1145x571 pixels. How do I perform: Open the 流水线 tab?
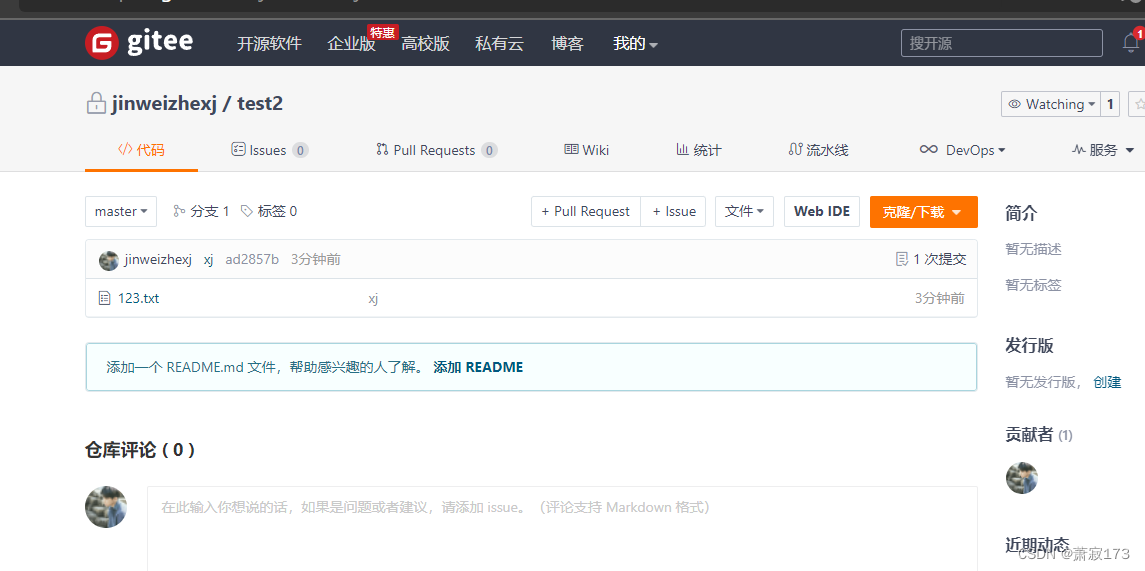[819, 150]
